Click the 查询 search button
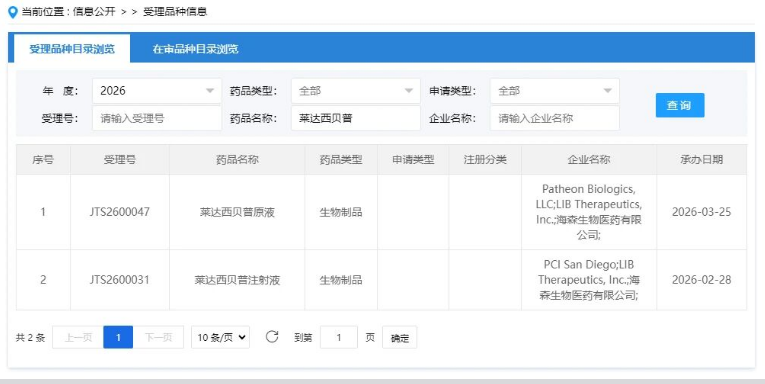 pos(680,105)
